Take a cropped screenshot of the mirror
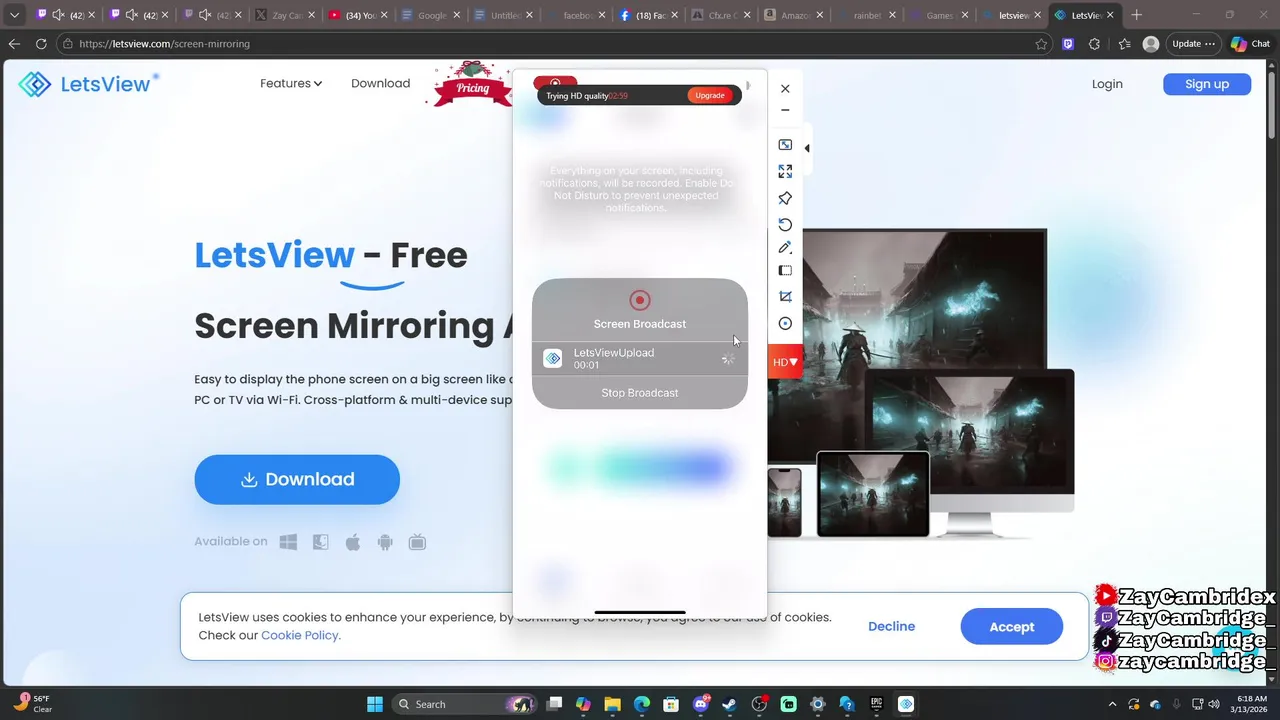Viewport: 1280px width, 720px height. point(785,297)
